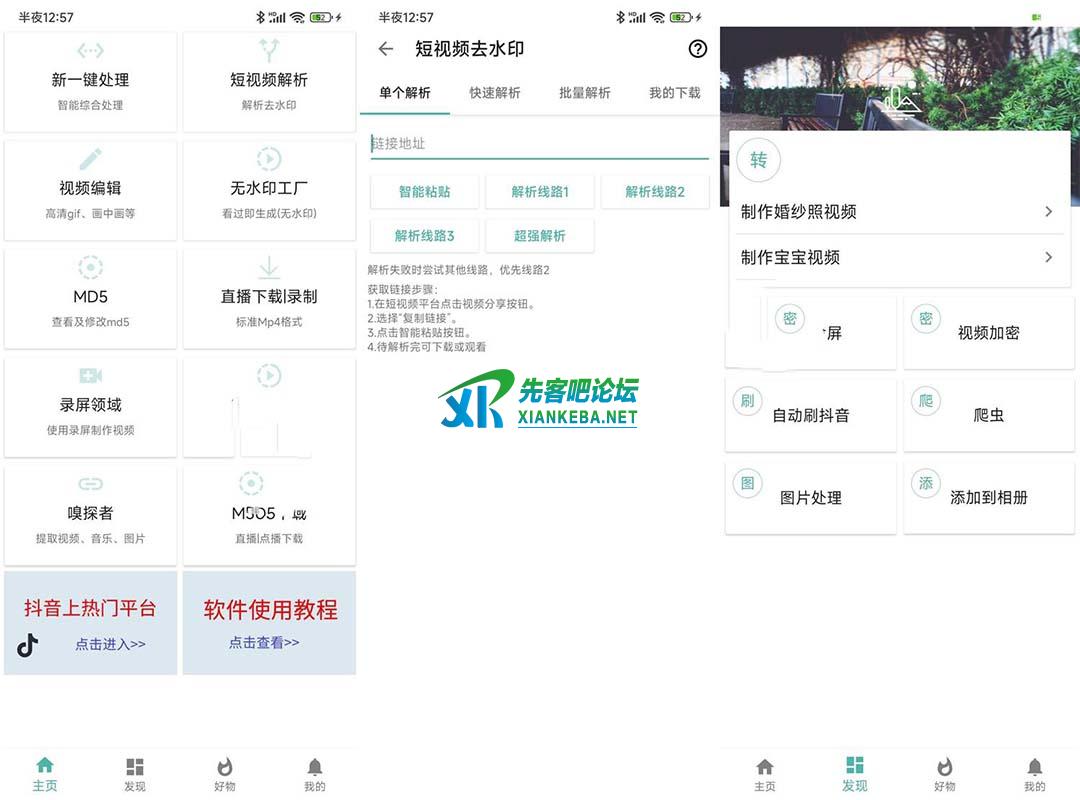Tap 我的 bell icon in the right bottom bar

(1034, 767)
